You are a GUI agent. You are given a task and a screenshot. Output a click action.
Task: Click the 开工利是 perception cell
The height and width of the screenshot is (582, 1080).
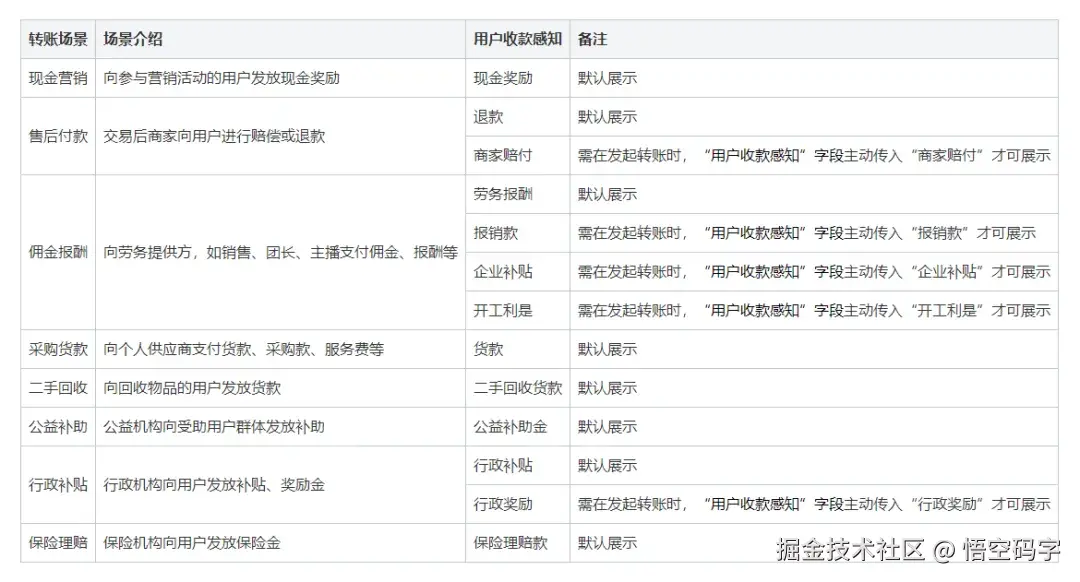click(x=496, y=310)
